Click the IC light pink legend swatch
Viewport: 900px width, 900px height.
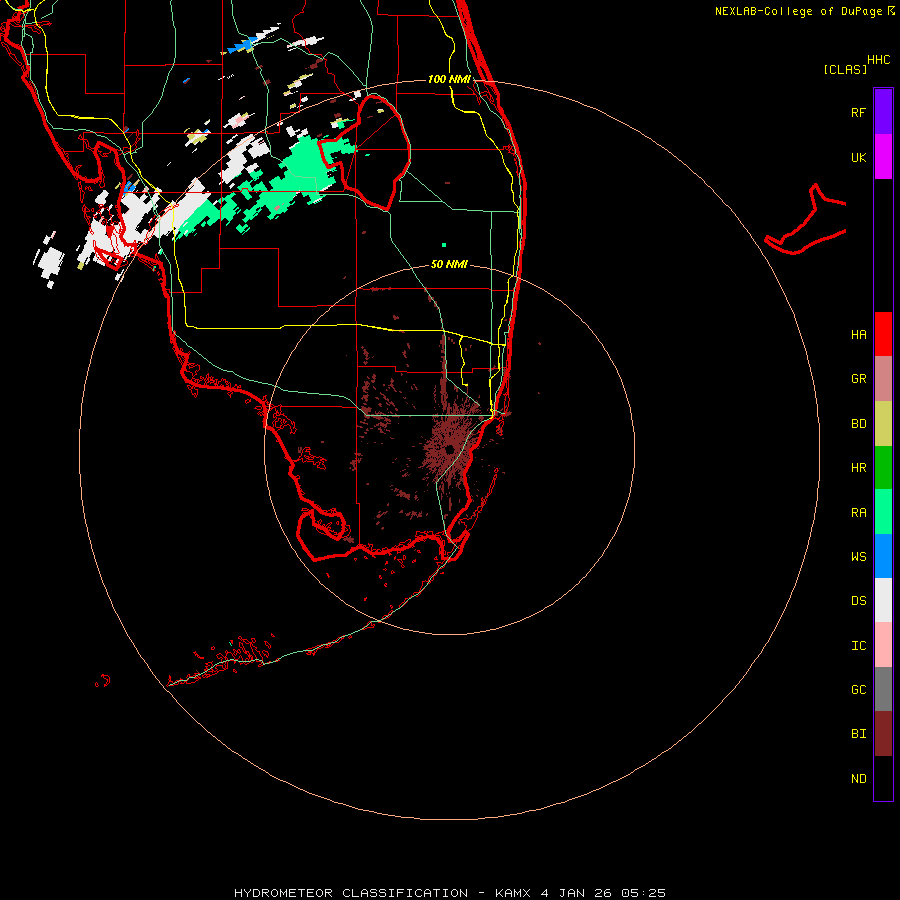pyautogui.click(x=883, y=645)
